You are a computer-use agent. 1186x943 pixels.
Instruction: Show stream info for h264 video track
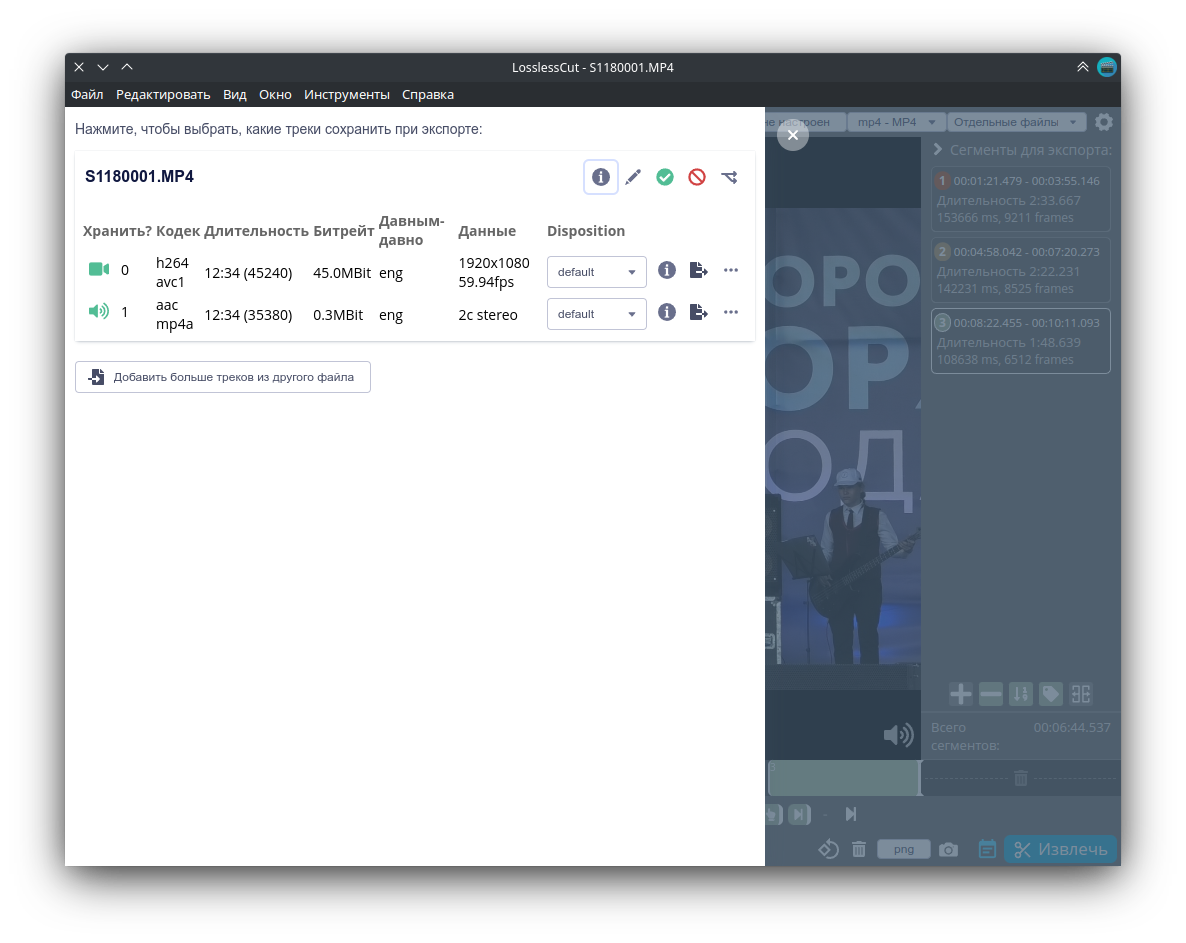(x=666, y=270)
